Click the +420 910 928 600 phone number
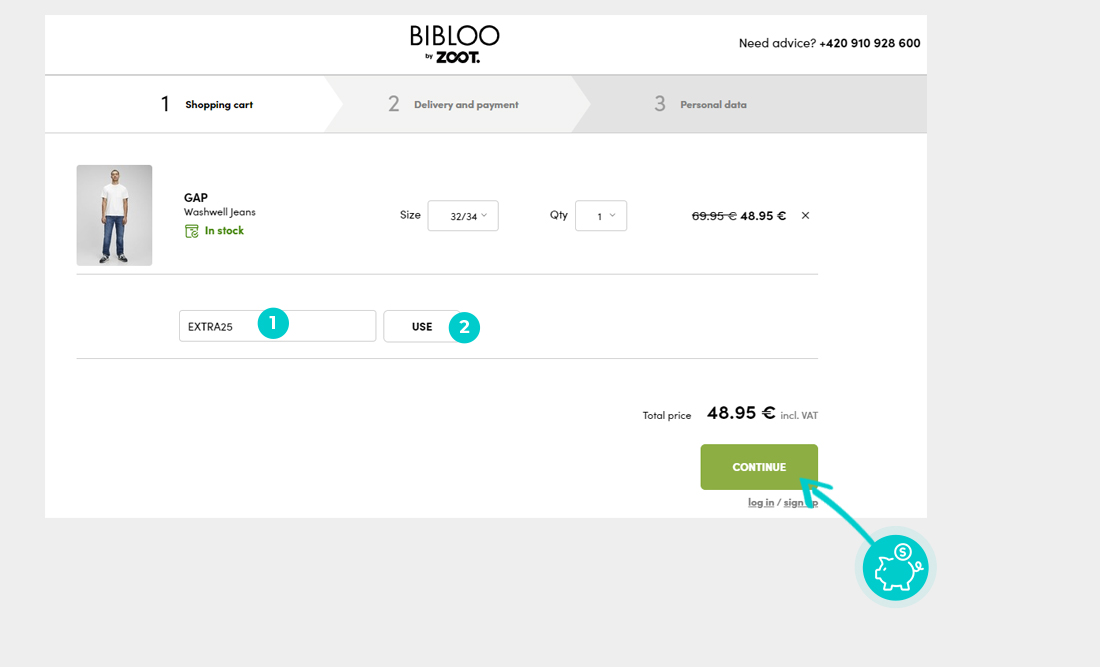 (869, 44)
